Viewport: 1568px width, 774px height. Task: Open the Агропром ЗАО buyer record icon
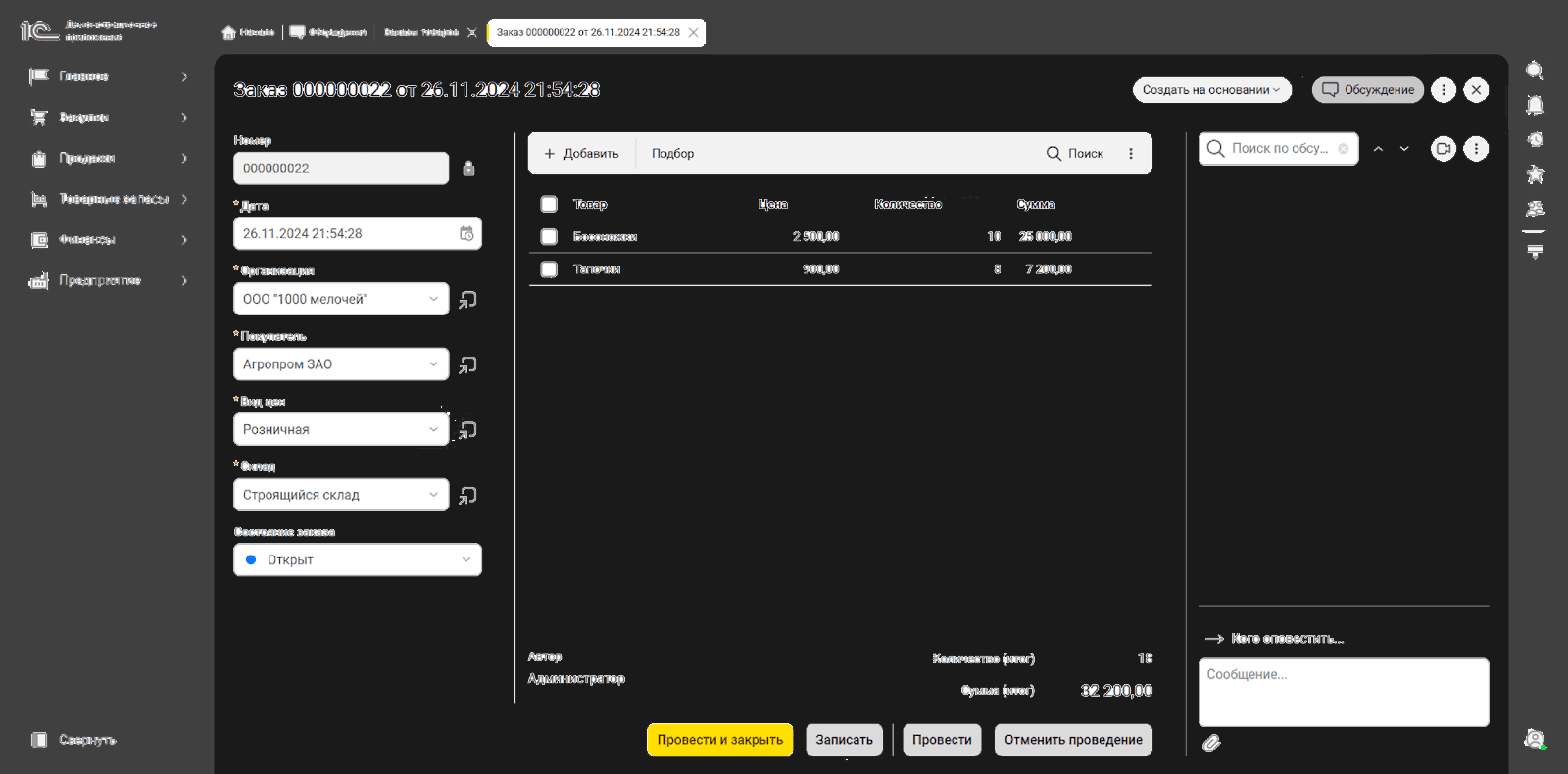click(468, 364)
